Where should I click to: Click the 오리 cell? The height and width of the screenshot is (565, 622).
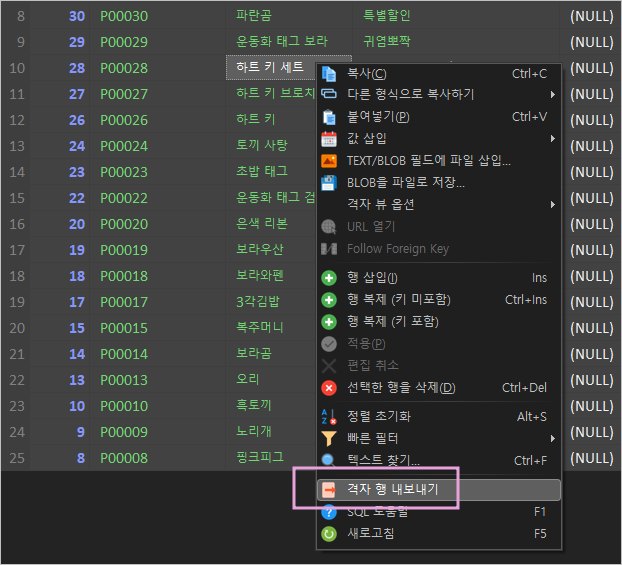coord(271,380)
